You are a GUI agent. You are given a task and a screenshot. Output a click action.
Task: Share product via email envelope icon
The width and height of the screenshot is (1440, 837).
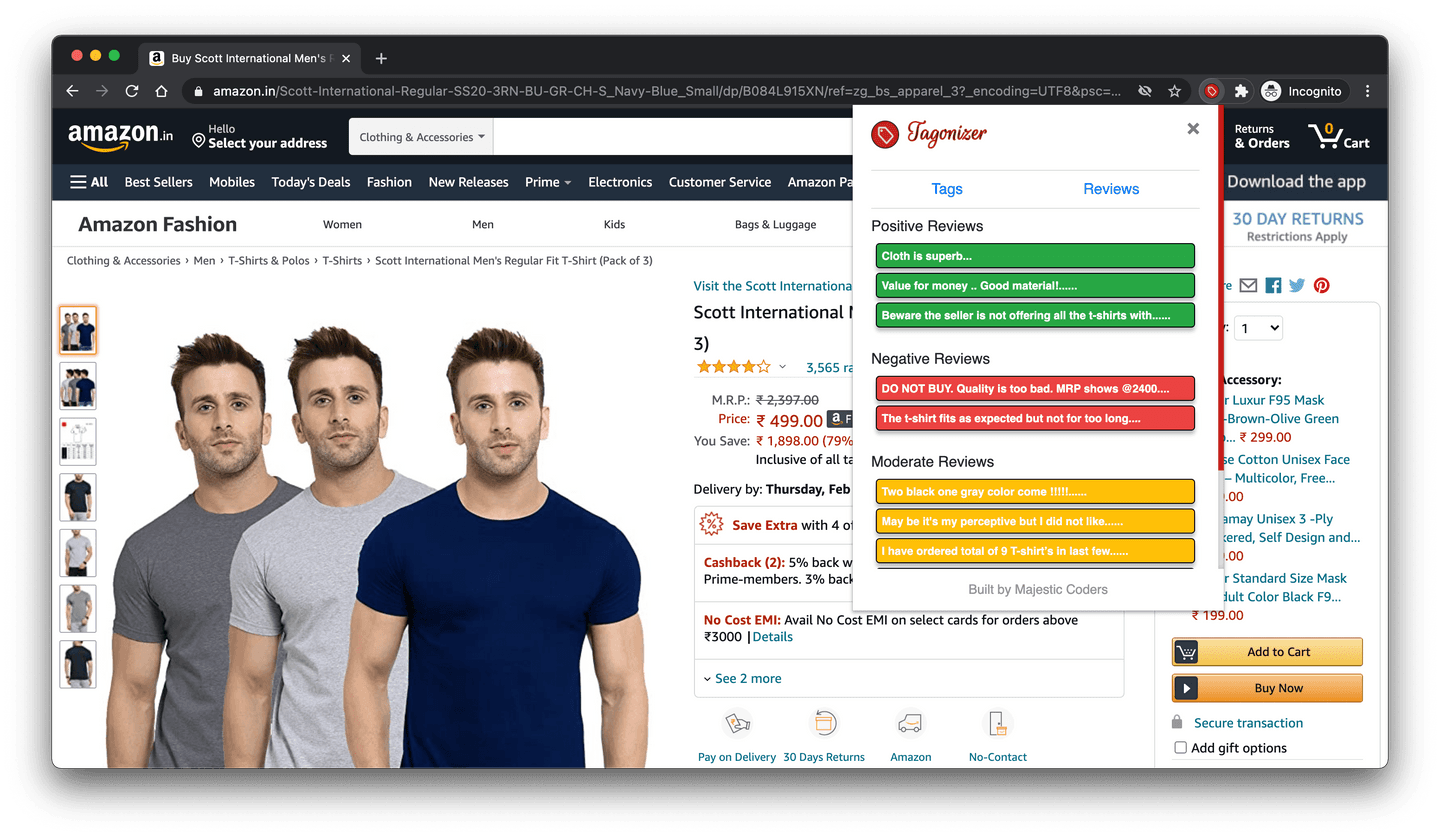tap(1248, 285)
